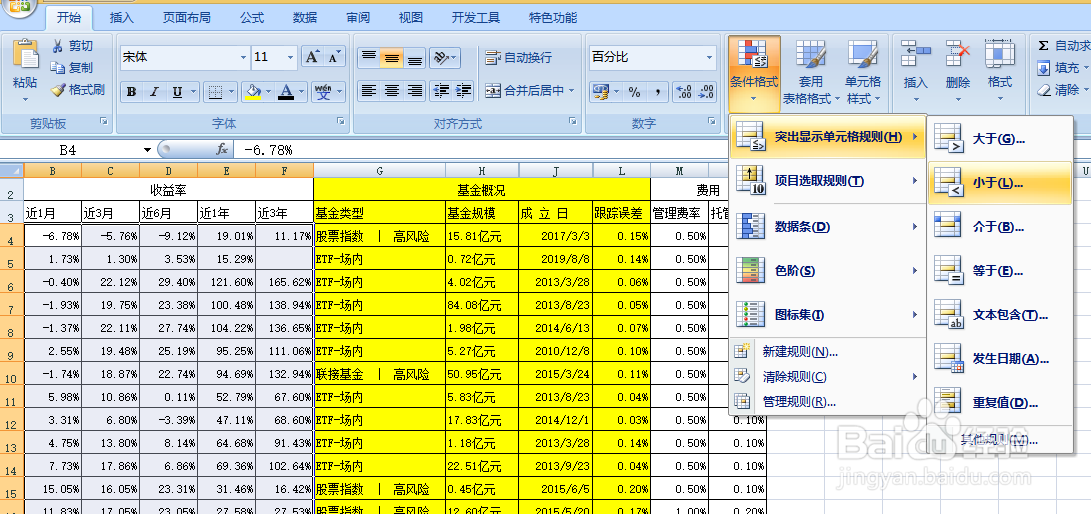The height and width of the screenshot is (514, 1091).
Task: Click the Paste icon in clipboard group
Action: pos(26,55)
